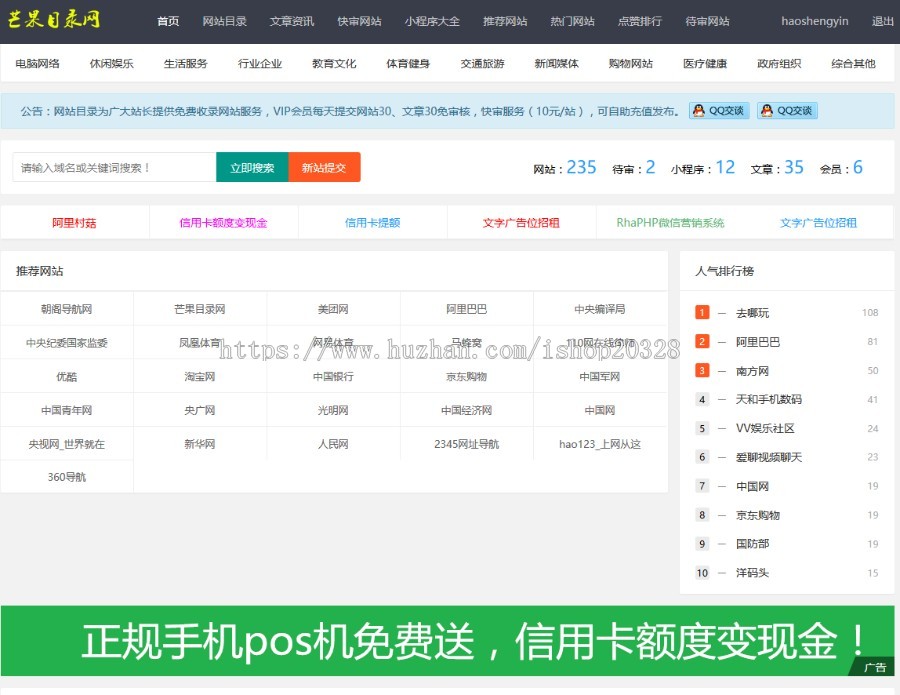The width and height of the screenshot is (900, 695).
Task: Click 退出 to log out
Action: click(883, 21)
